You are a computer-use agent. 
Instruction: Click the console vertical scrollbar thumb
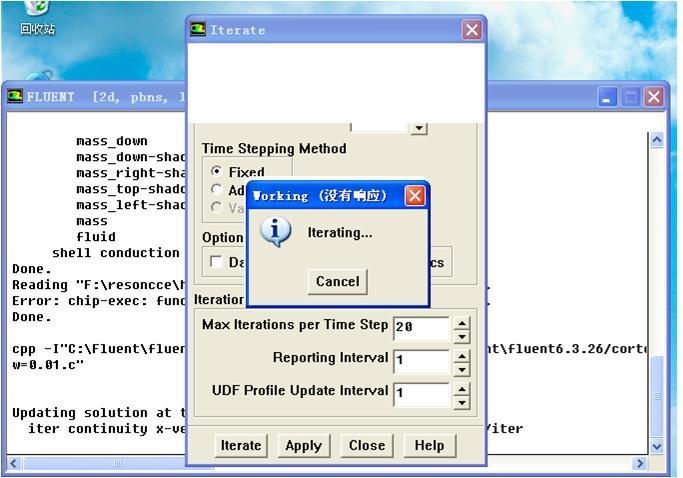point(657,395)
